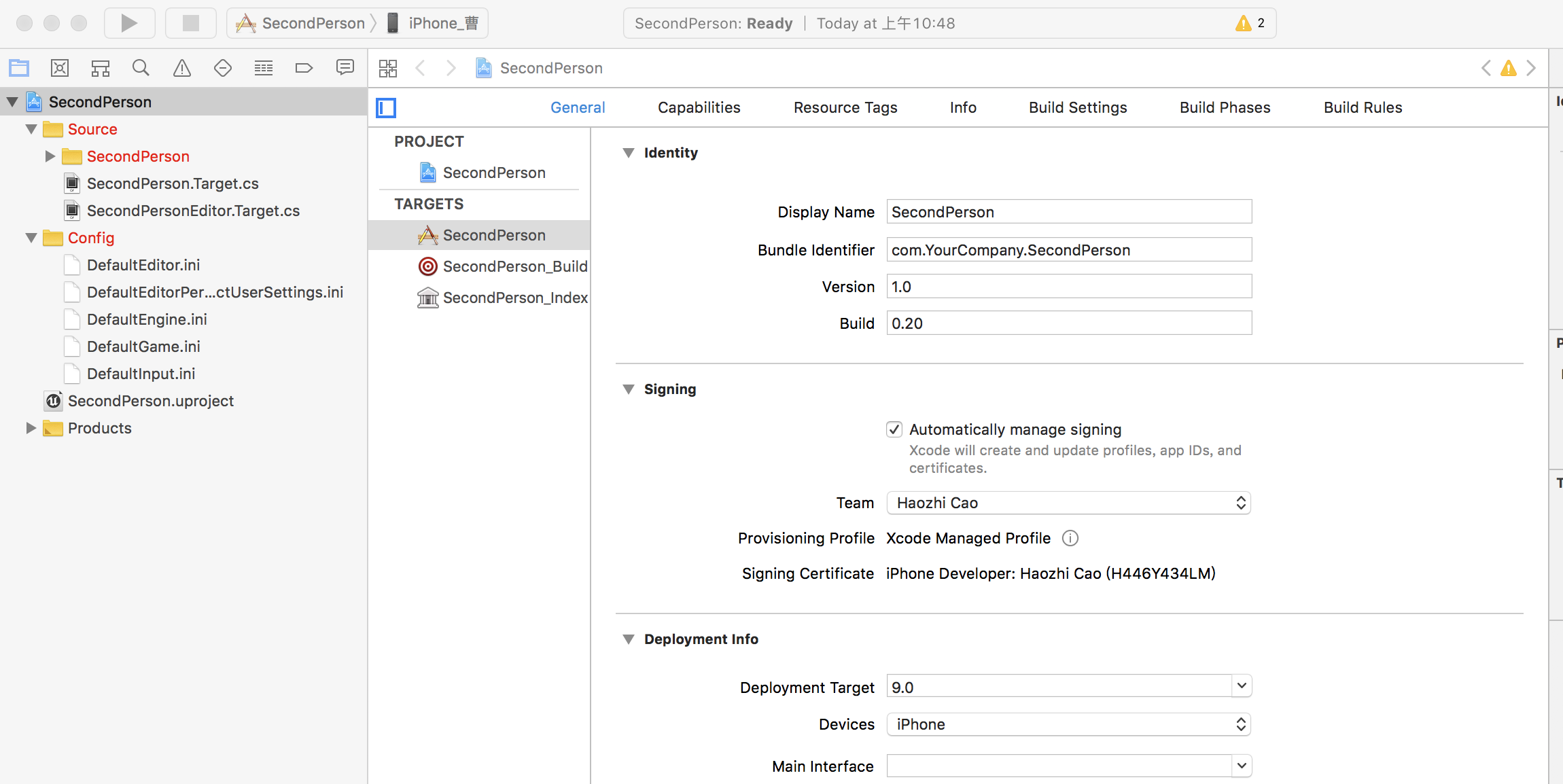This screenshot has height=784, width=1563.
Task: Expand the Products folder
Action: tap(31, 428)
